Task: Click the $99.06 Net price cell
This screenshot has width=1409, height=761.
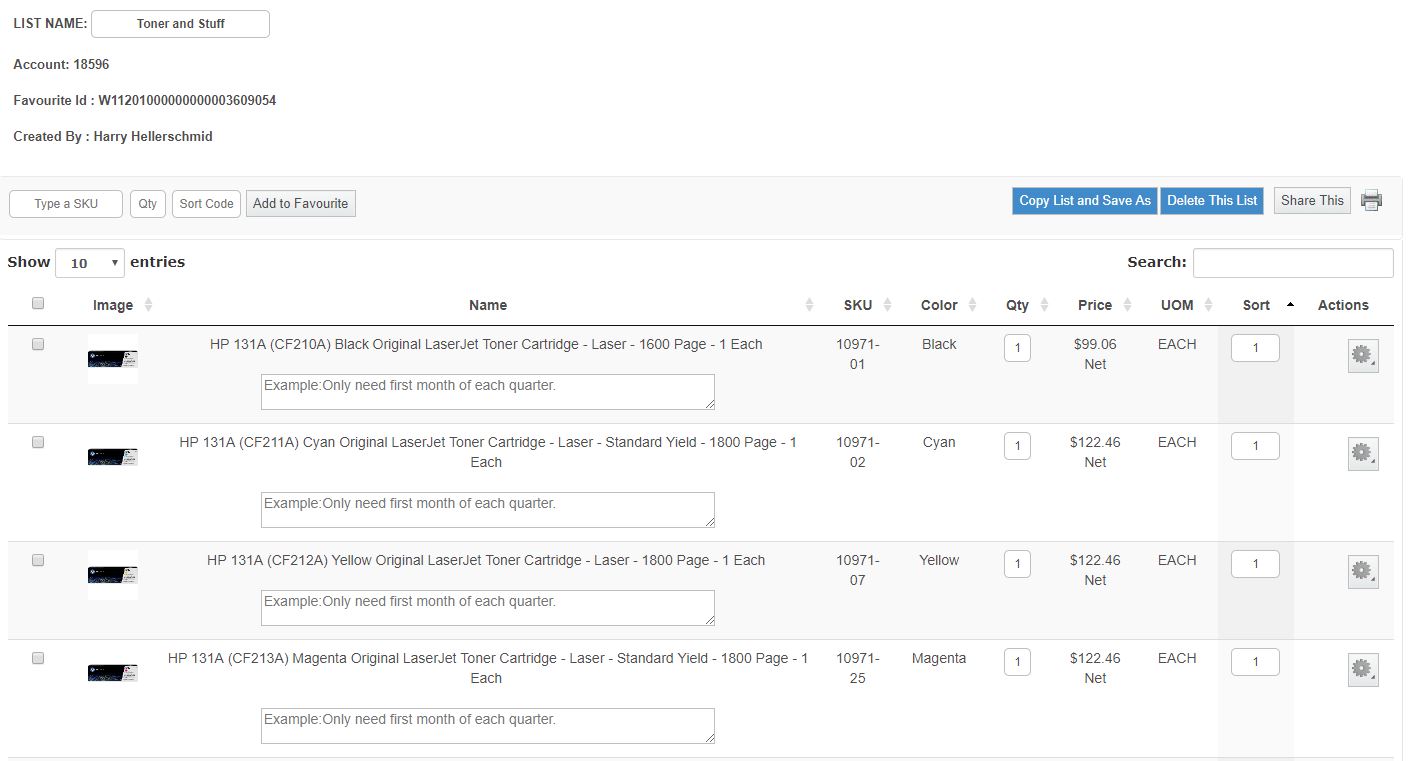Action: [x=1095, y=354]
